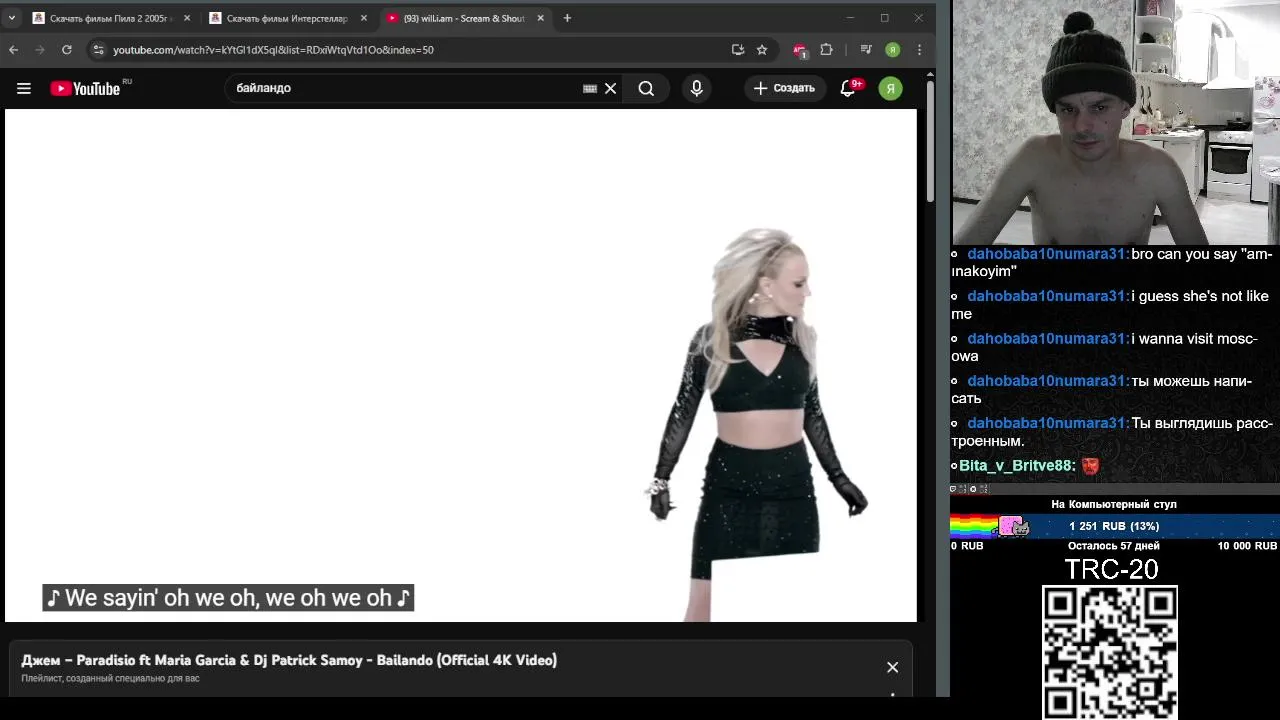The width and height of the screenshot is (1280, 720).
Task: Open the Chrome profile avatar
Action: [892, 49]
